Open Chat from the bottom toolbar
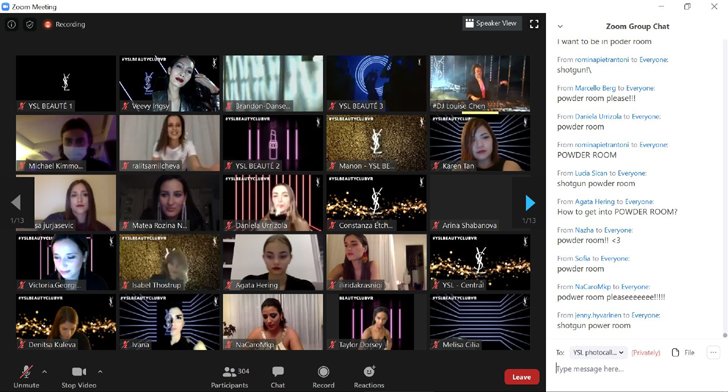 (278, 372)
